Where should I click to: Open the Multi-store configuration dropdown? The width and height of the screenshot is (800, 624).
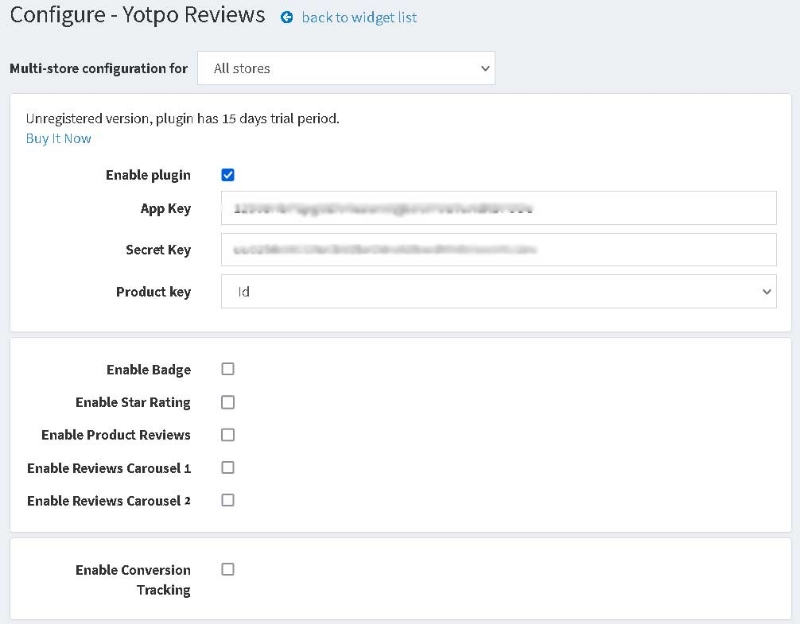346,68
